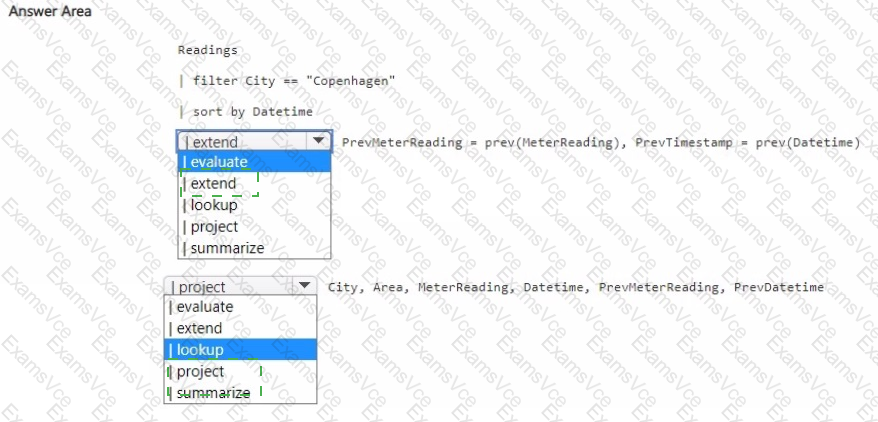Click the first combo box showing extend

click(x=255, y=142)
